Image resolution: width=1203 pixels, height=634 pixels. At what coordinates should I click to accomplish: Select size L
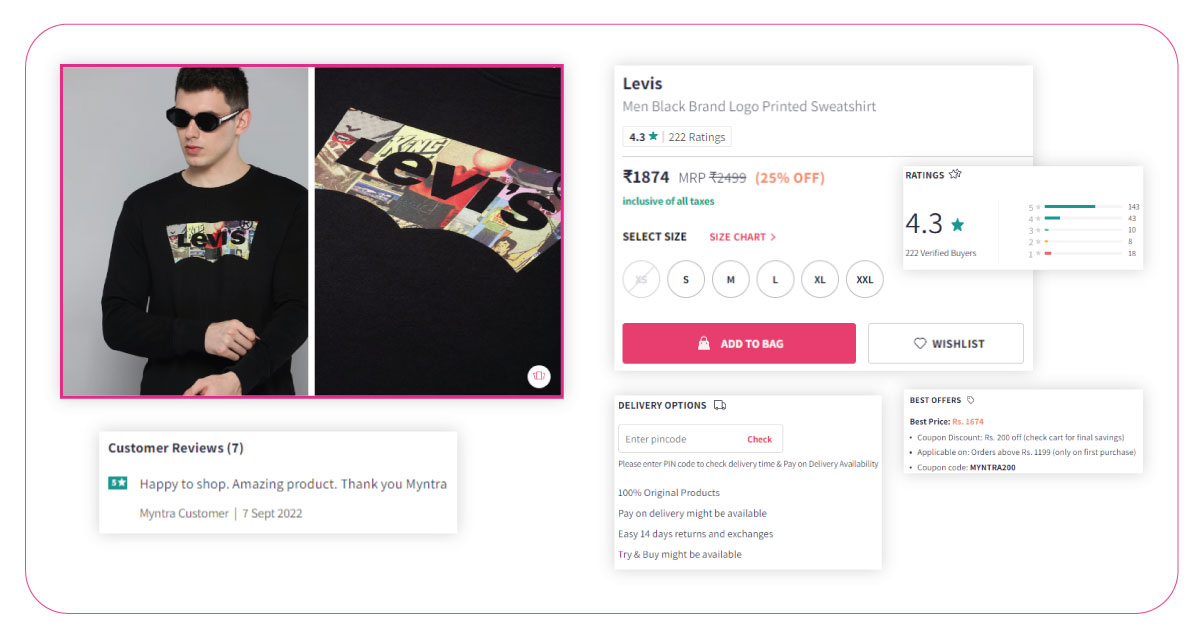point(775,279)
